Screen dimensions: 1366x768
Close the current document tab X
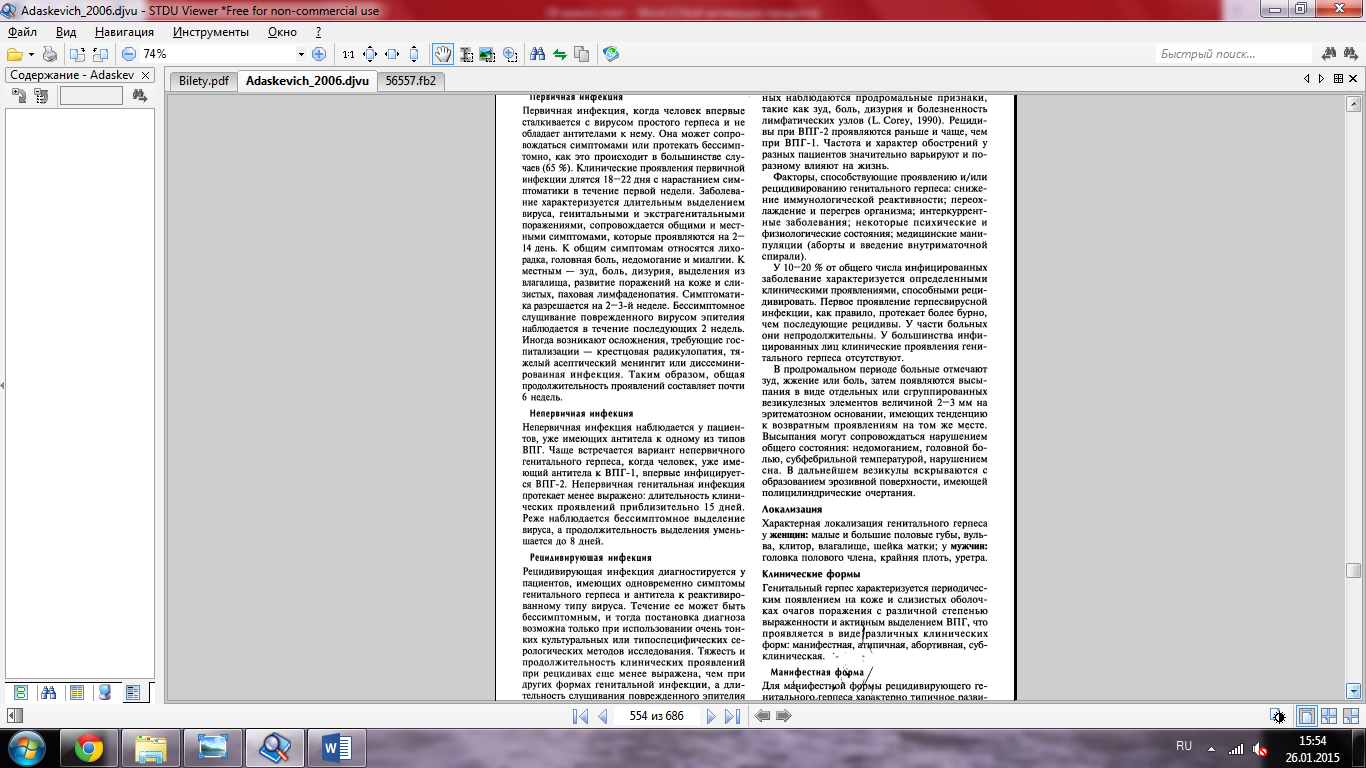coord(1352,79)
